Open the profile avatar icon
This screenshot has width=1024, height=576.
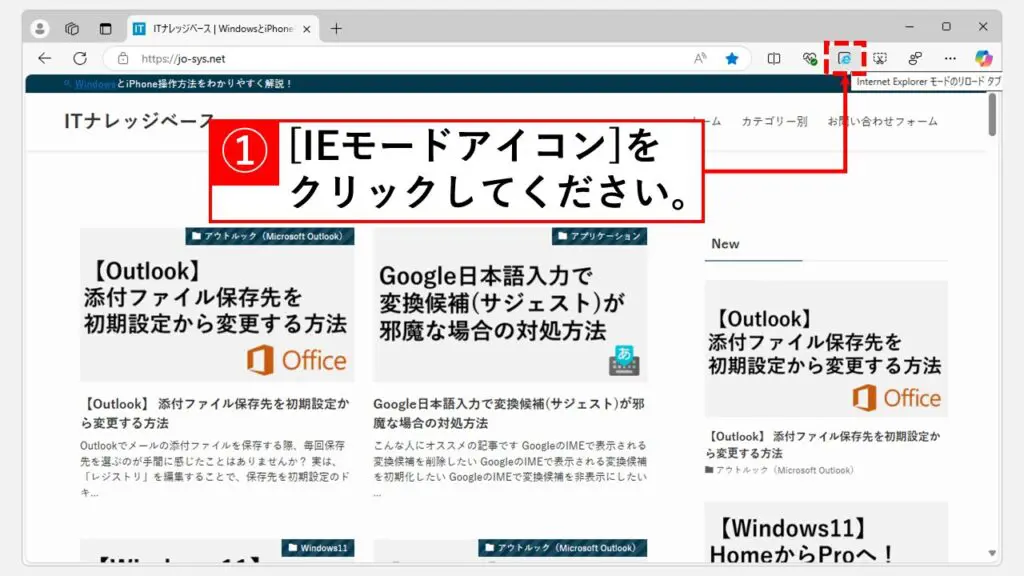tap(40, 28)
